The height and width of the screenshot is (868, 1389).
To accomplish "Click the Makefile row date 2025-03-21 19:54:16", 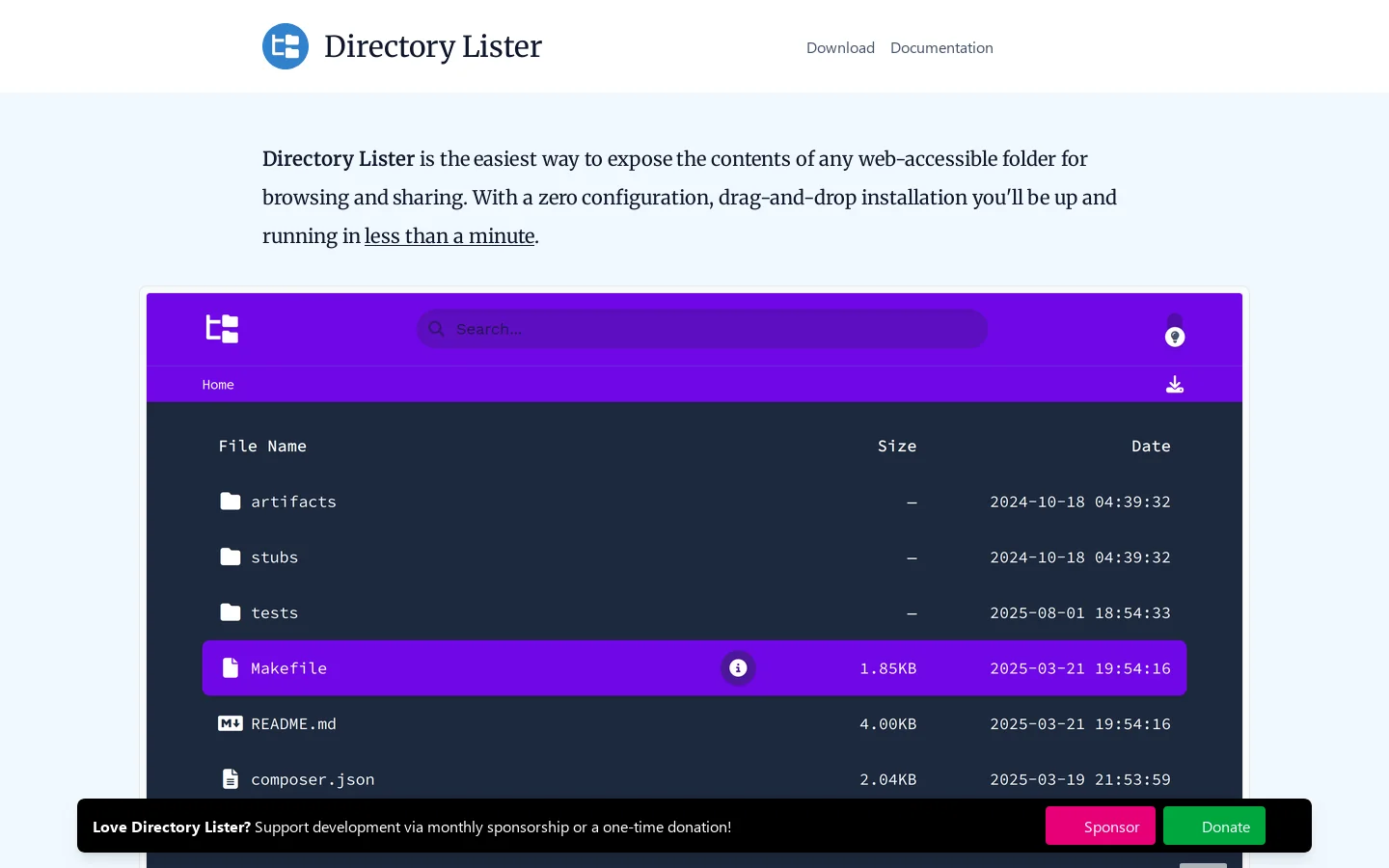I will [x=1080, y=668].
